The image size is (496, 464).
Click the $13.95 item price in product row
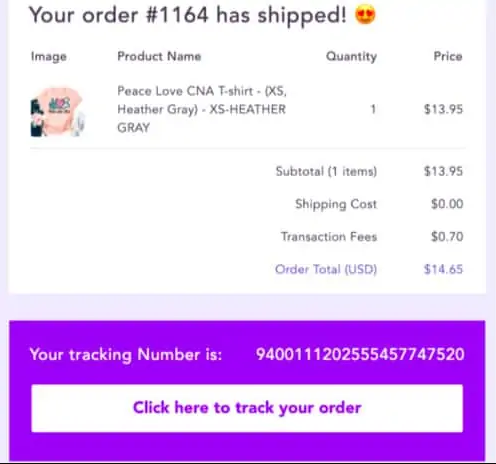tap(443, 109)
